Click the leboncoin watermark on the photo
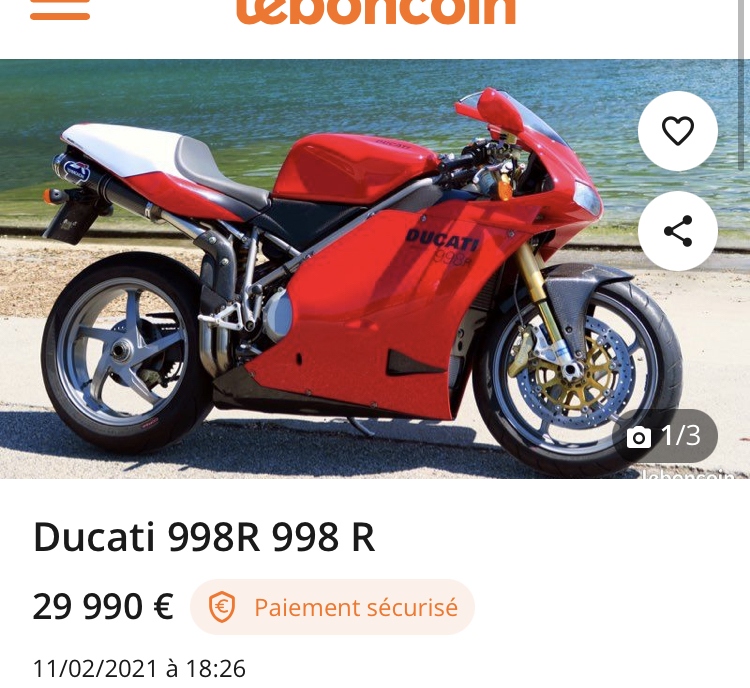Screen dimensions: 750x688 [689, 474]
